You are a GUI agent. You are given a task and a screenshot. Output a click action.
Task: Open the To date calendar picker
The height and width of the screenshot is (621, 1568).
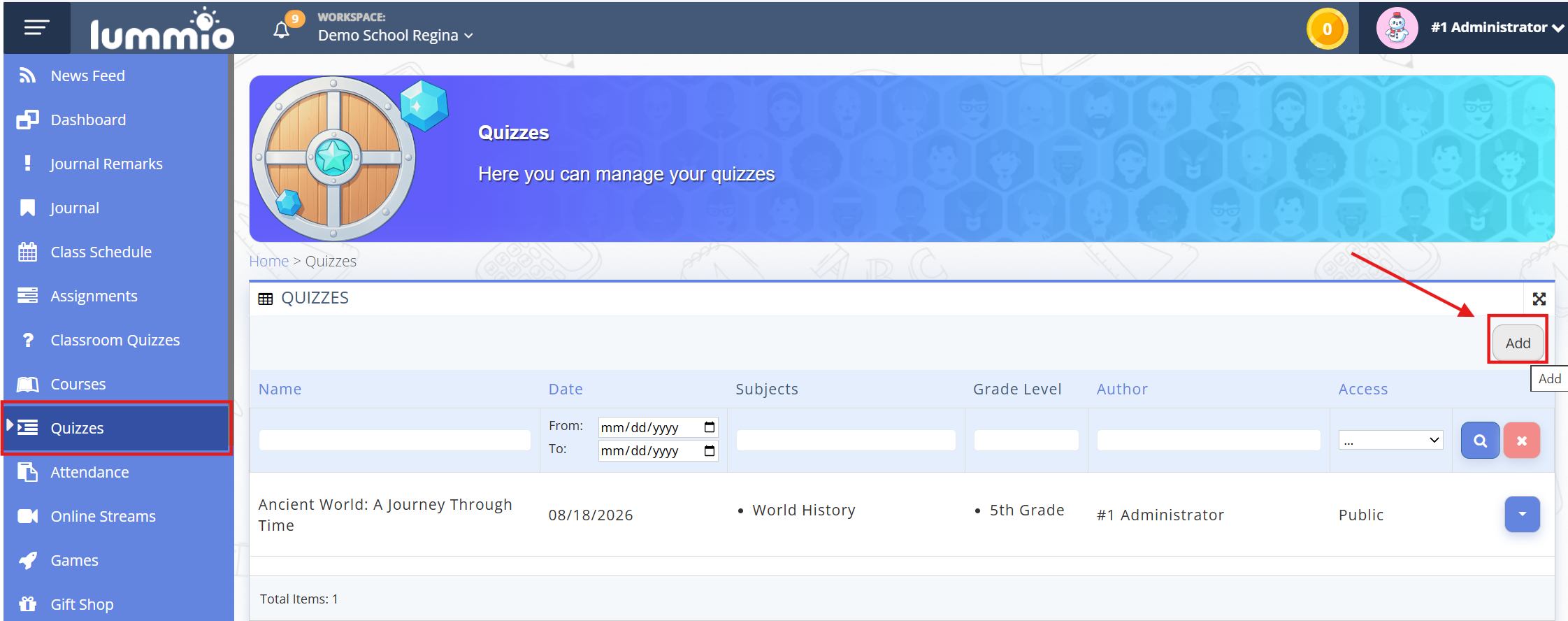709,450
